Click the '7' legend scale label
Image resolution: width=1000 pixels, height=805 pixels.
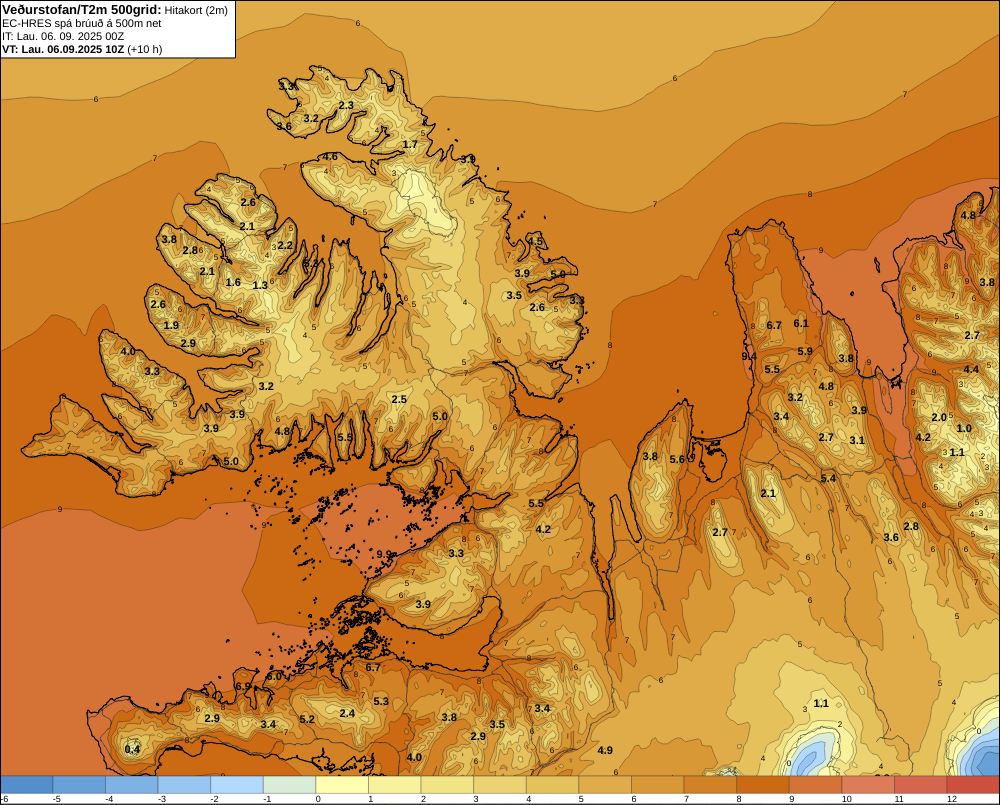pyautogui.click(x=686, y=799)
